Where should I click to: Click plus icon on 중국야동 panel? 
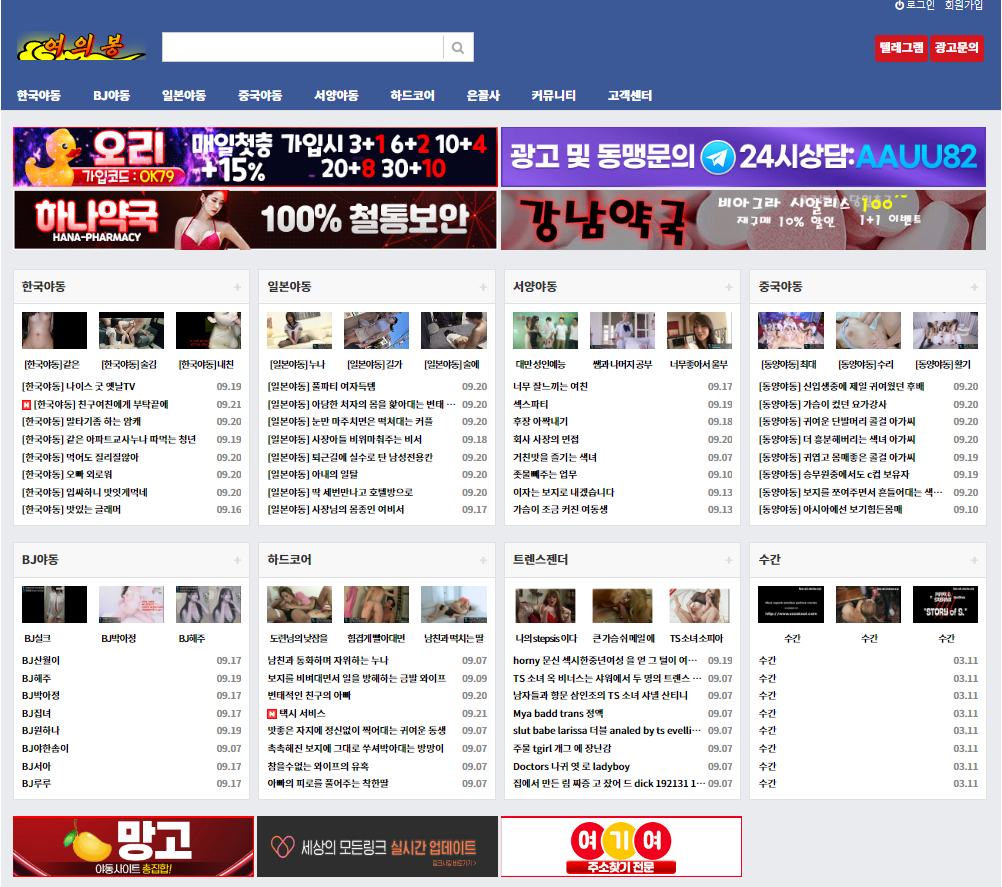click(974, 287)
